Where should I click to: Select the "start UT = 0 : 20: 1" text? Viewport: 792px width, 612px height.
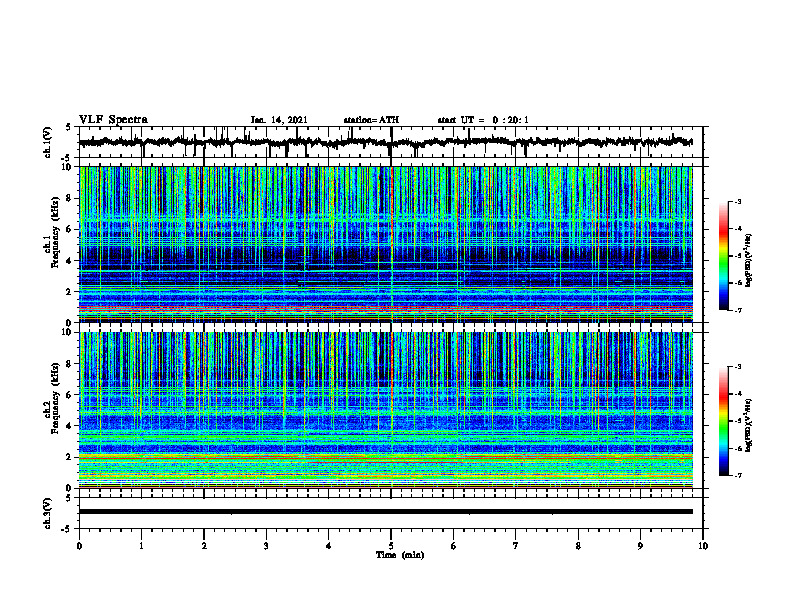[x=483, y=120]
